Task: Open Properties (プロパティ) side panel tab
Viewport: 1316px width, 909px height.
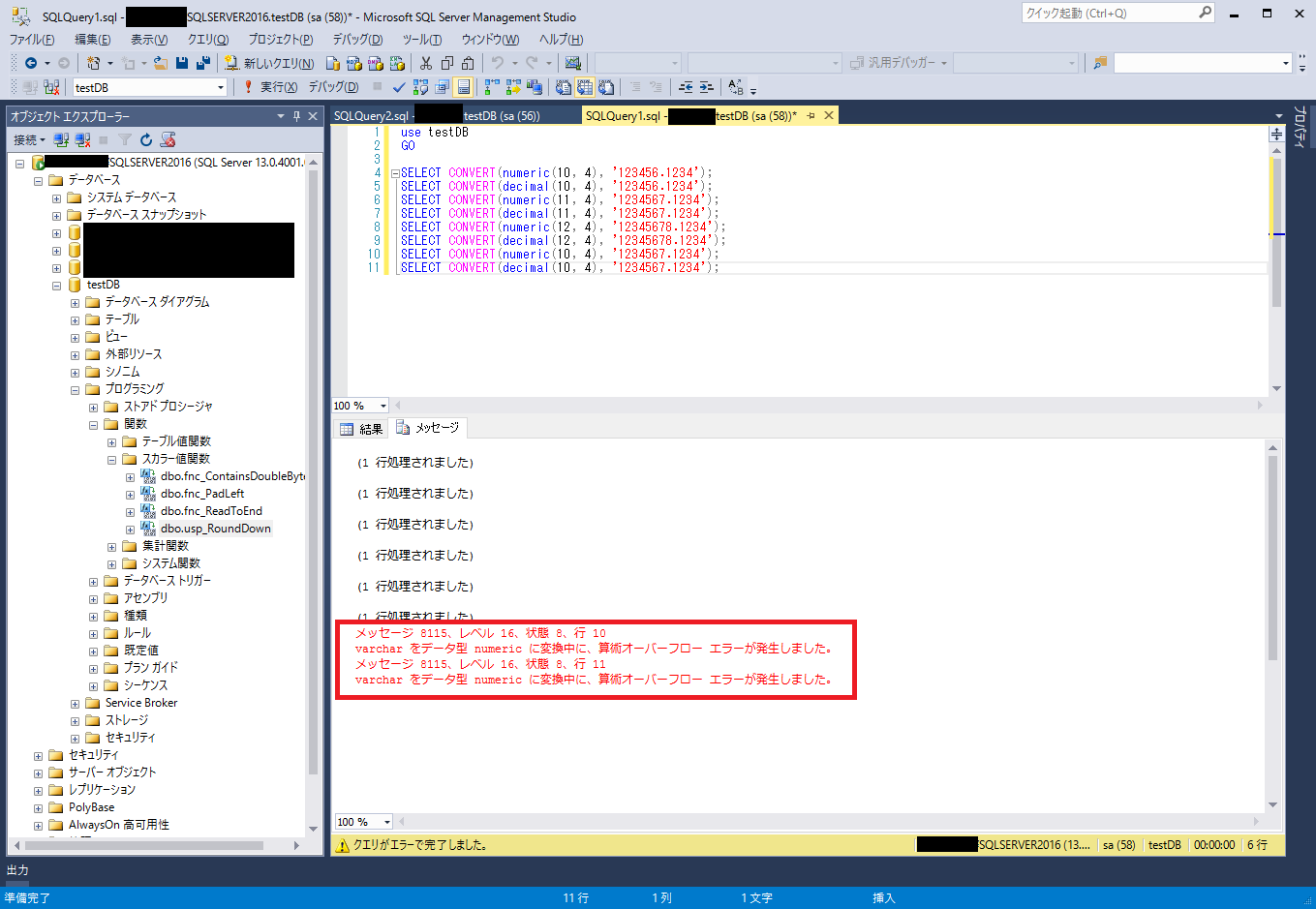Action: pos(1301,126)
